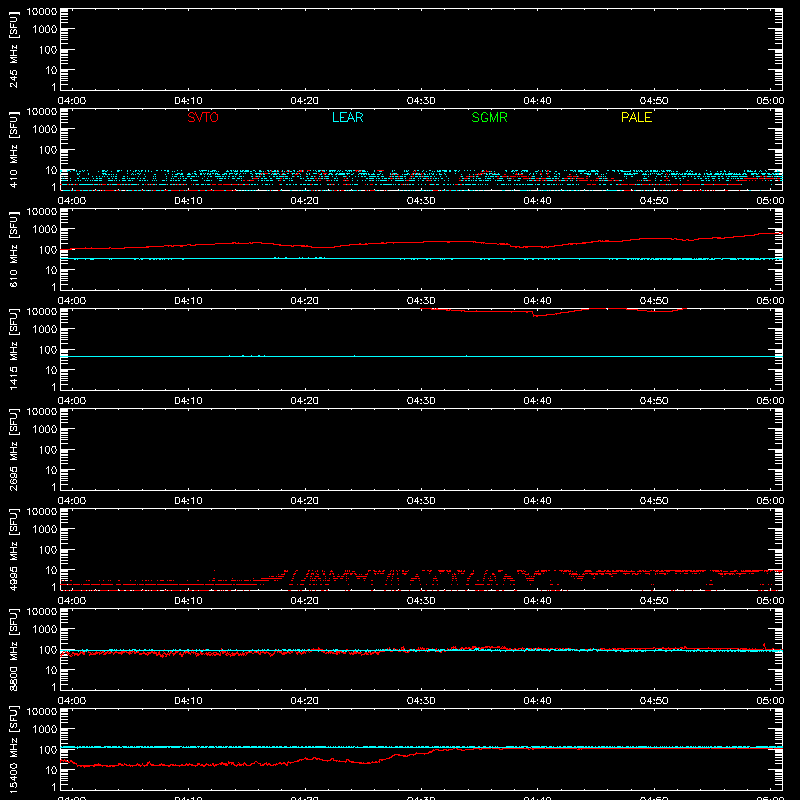This screenshot has width=800, height=800.
Task: Click 04:10 tick below the 2695 MHz panel
Action: click(188, 501)
